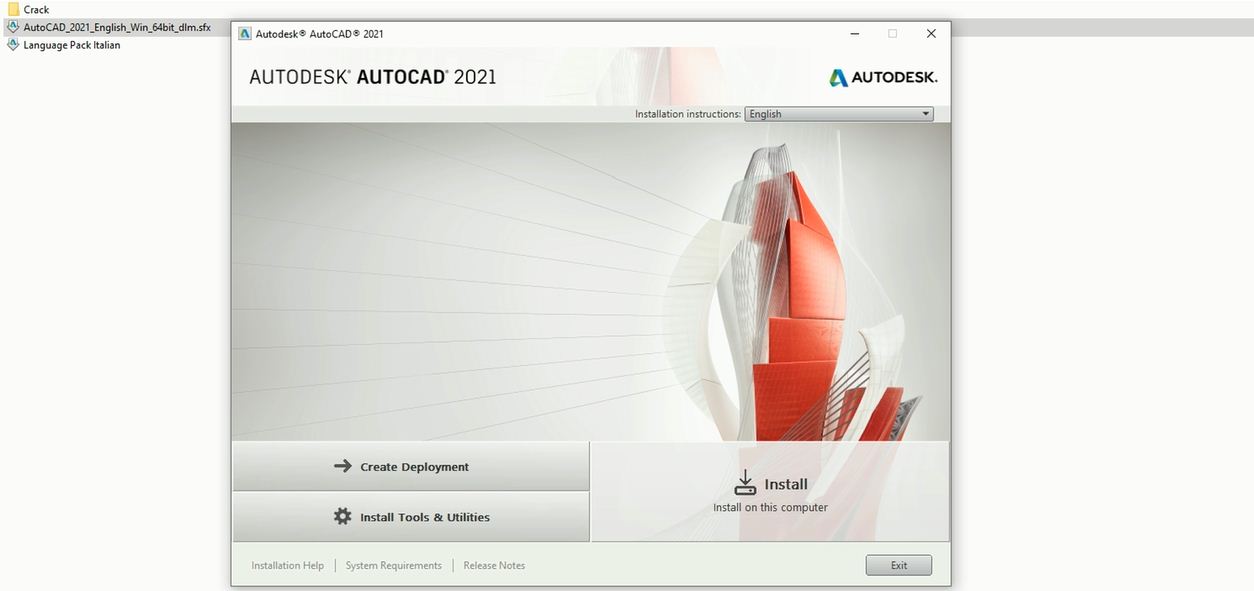Click the Language Pack Italian file name
Image resolution: width=1254 pixels, height=591 pixels.
point(72,45)
